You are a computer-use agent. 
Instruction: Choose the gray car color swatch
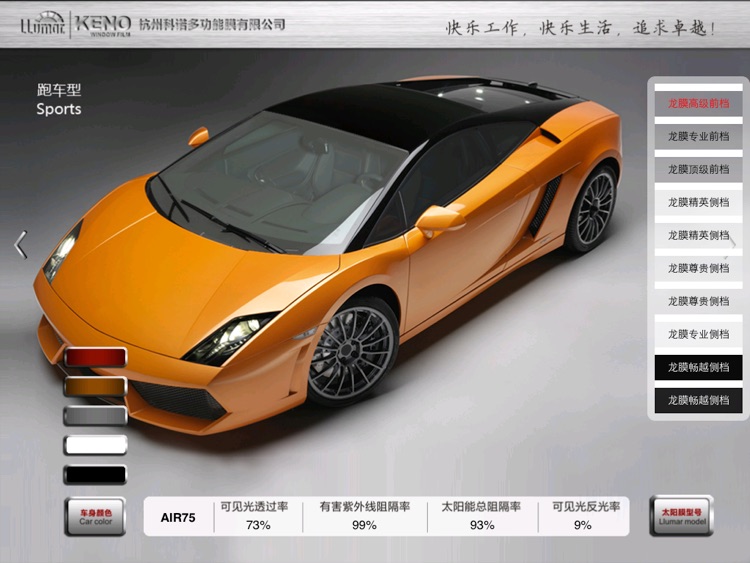pyautogui.click(x=95, y=416)
